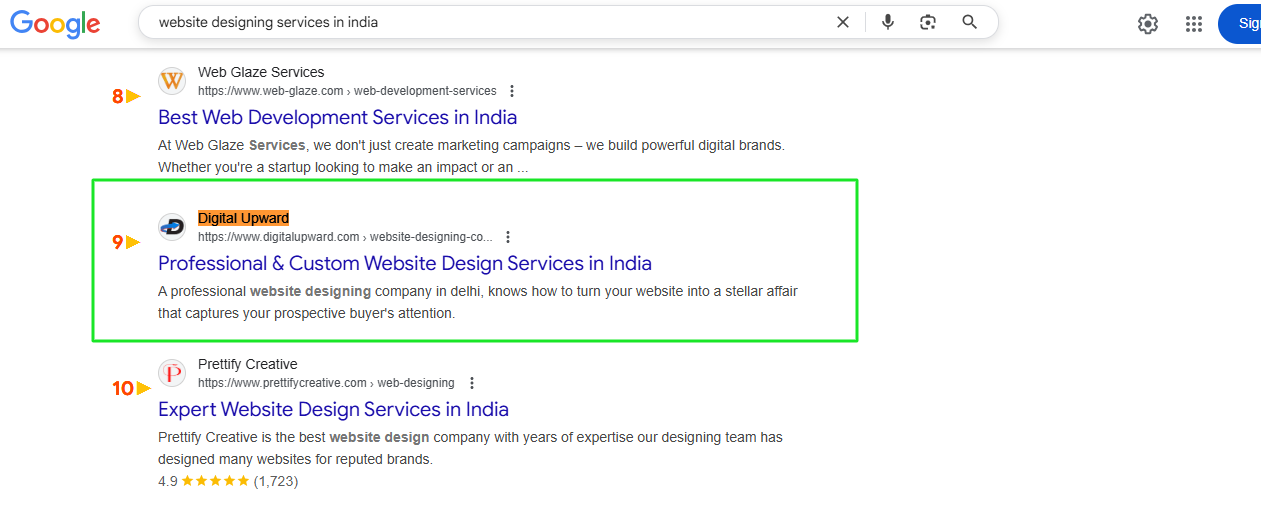This screenshot has width=1261, height=526.
Task: Click the Sign in button
Action: (1245, 24)
